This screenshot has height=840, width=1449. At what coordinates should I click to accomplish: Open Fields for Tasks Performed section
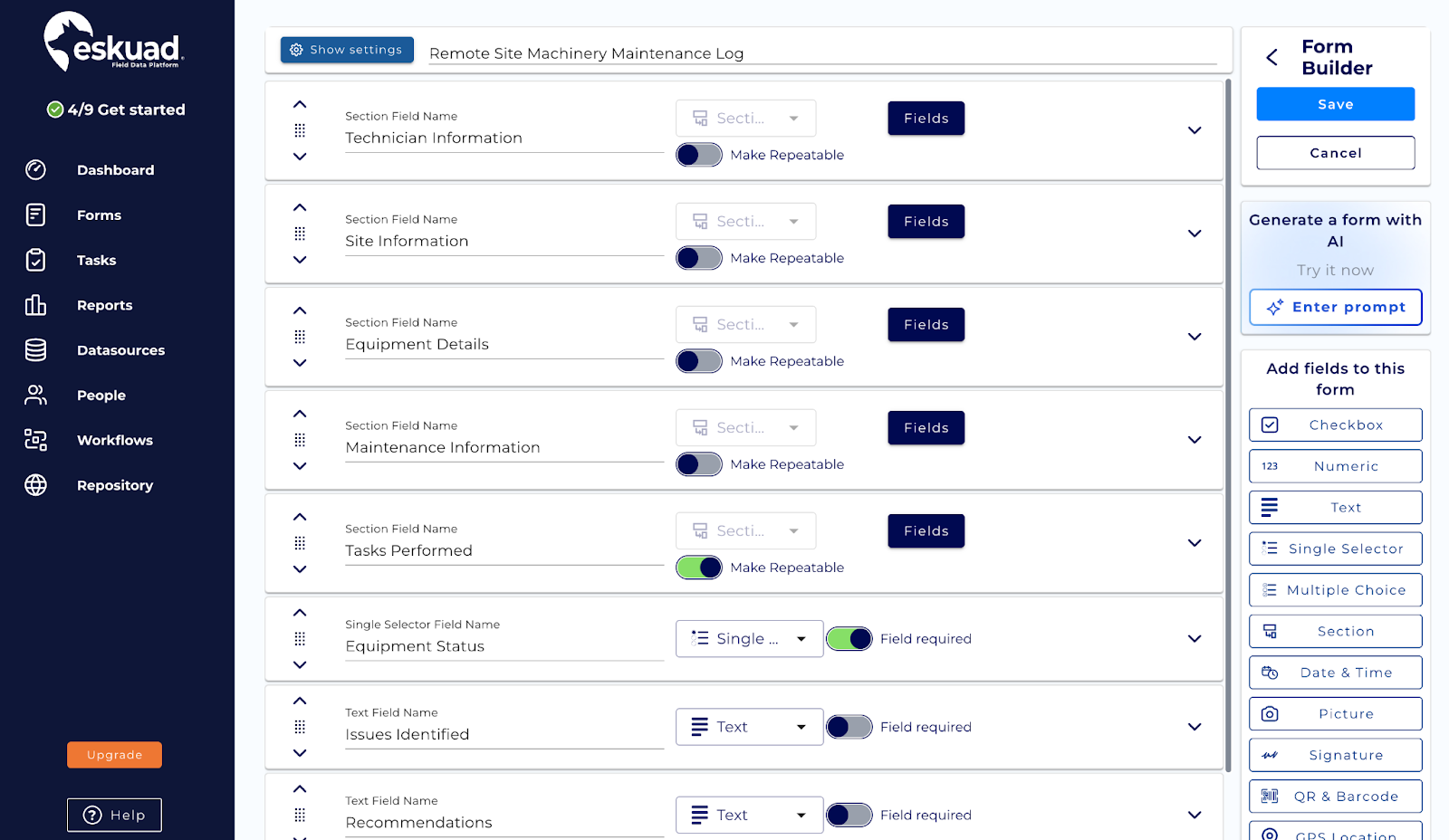coord(926,531)
